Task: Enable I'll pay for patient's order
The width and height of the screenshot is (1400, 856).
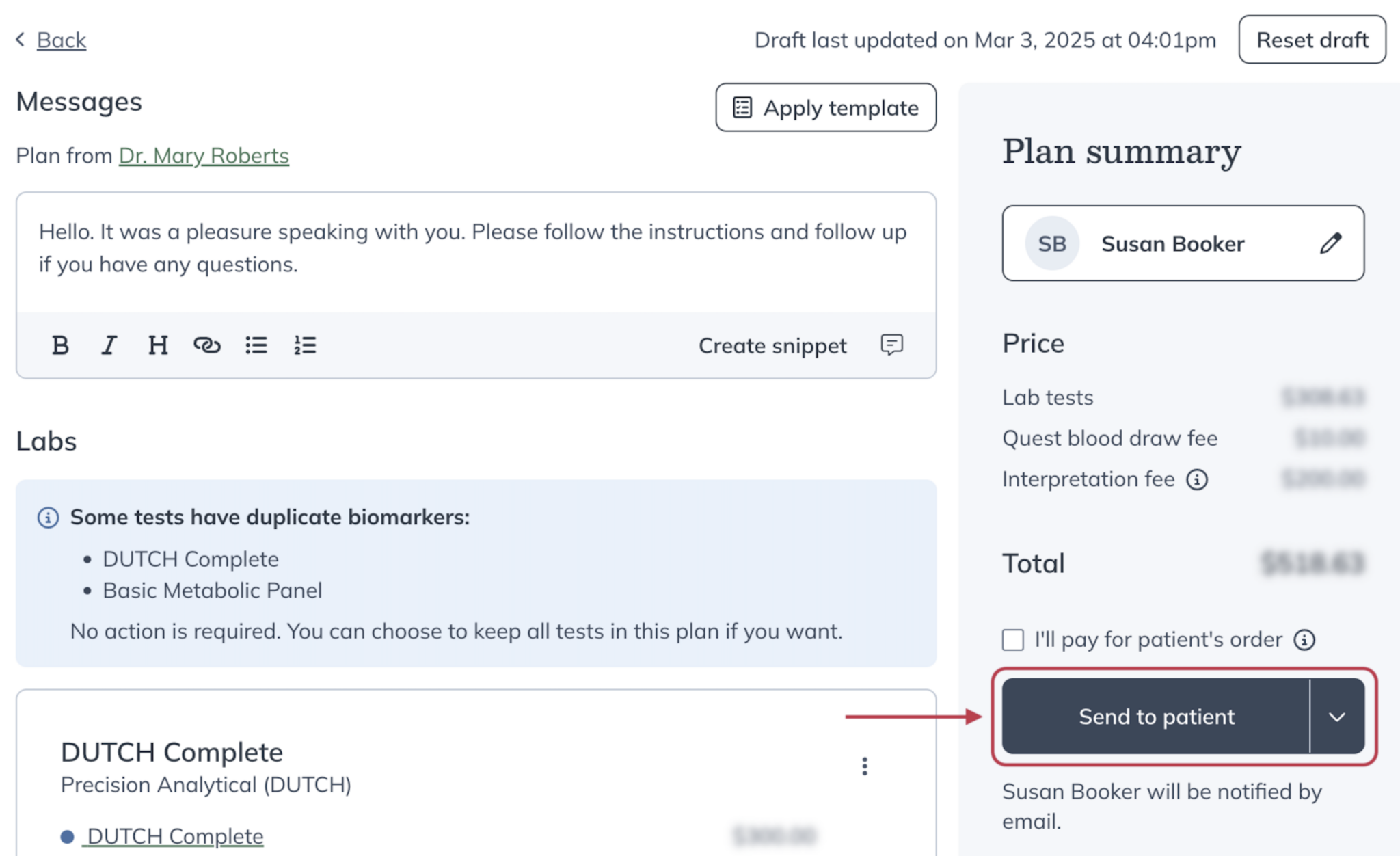Action: [x=1013, y=640]
